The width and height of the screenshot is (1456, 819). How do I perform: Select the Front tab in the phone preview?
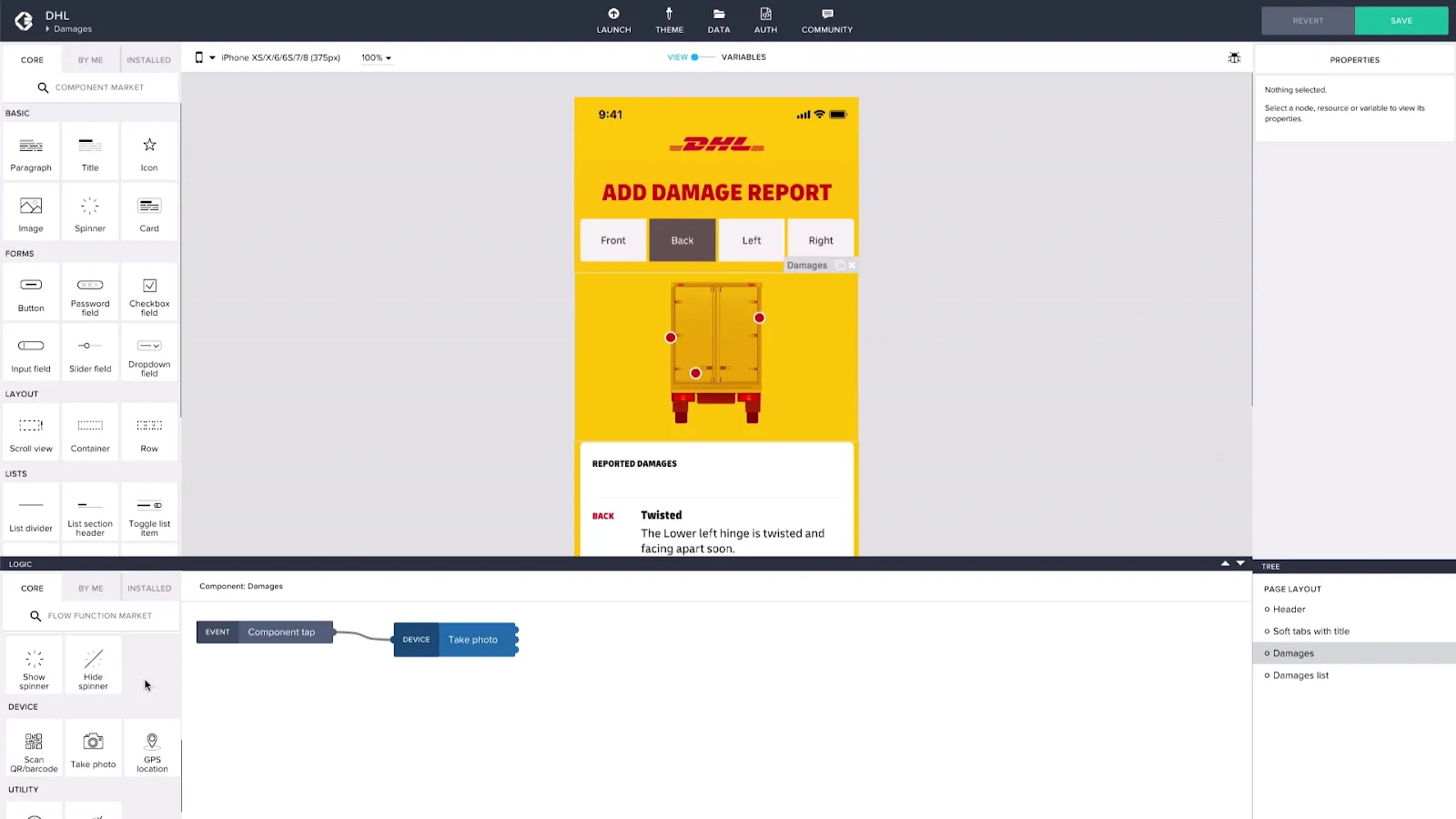coord(613,240)
